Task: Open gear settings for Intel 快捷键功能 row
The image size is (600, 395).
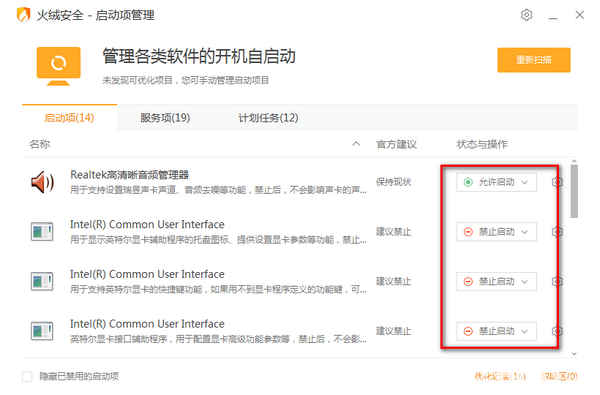Action: point(557,282)
